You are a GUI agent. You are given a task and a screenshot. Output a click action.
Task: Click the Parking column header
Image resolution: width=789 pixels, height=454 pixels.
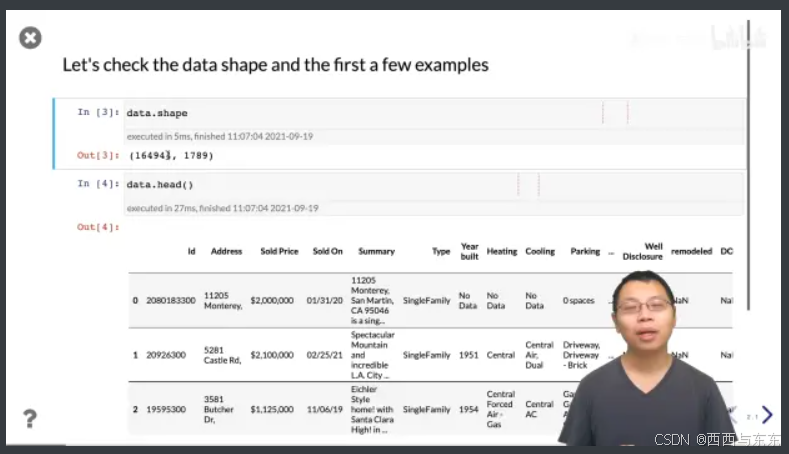click(585, 251)
